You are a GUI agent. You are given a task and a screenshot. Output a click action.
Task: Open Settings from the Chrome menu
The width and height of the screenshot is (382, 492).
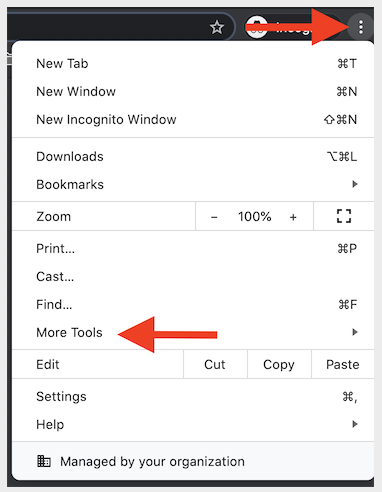pos(193,396)
